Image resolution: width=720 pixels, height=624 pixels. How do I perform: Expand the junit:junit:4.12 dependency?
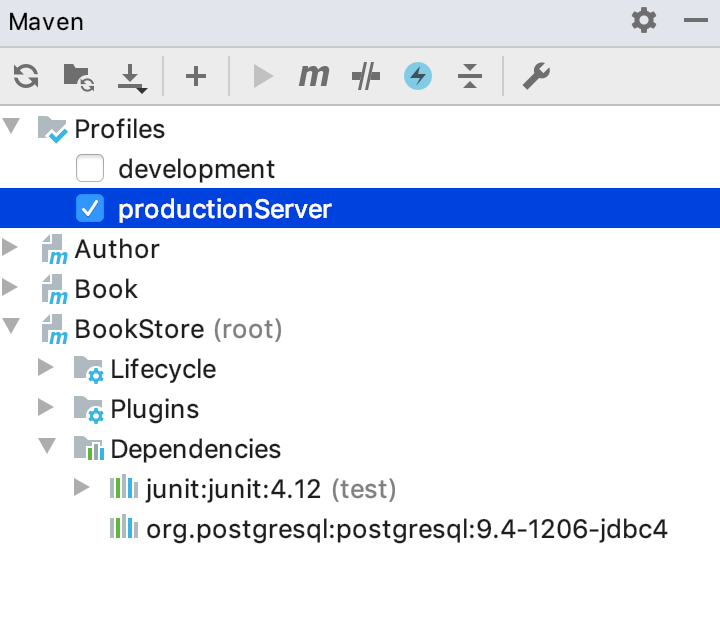[82, 488]
